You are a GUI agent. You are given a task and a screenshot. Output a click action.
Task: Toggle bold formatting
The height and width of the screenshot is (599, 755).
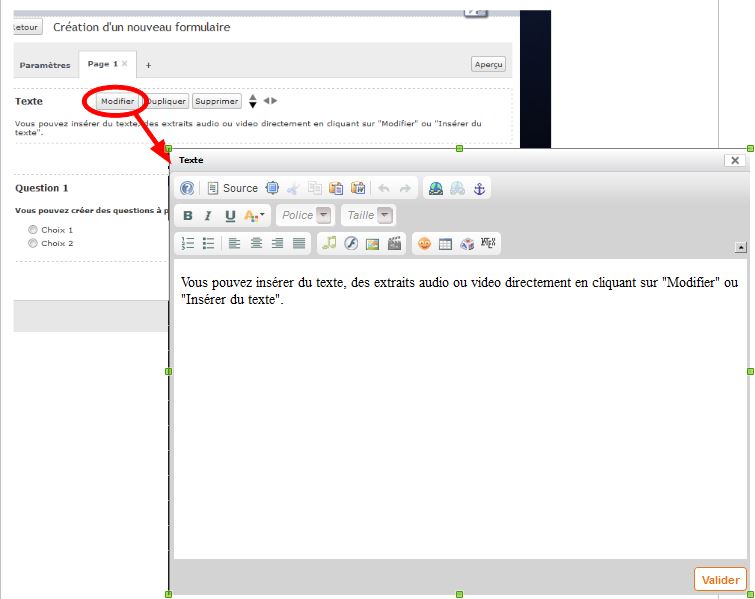[188, 215]
